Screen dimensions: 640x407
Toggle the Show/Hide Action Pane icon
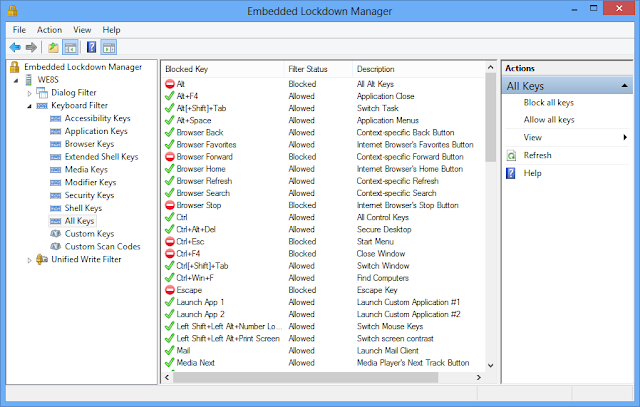point(109,47)
